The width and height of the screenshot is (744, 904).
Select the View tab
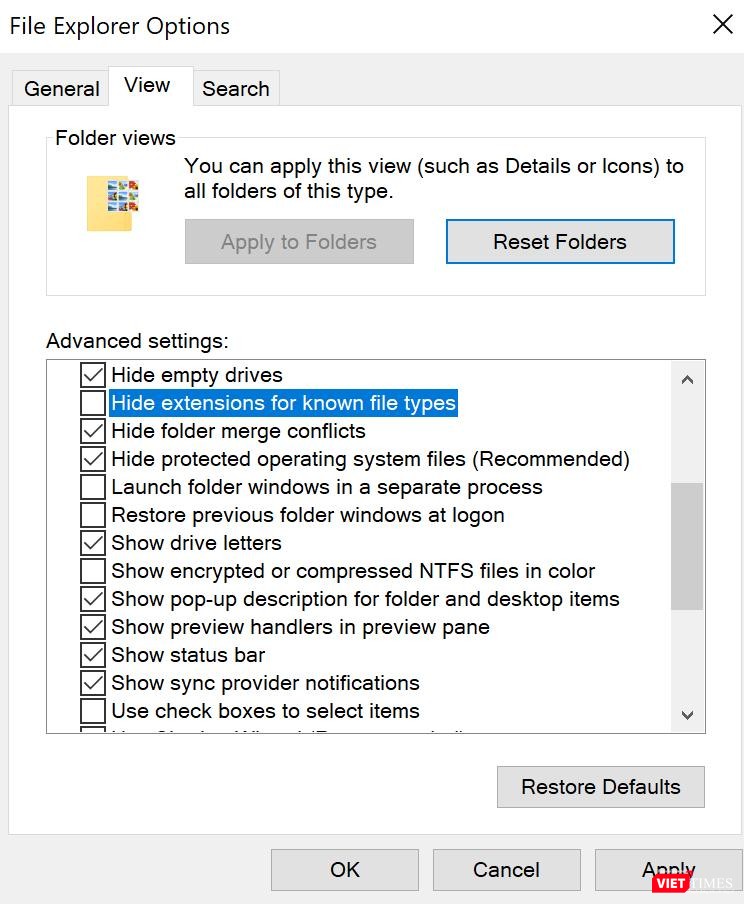[x=148, y=86]
